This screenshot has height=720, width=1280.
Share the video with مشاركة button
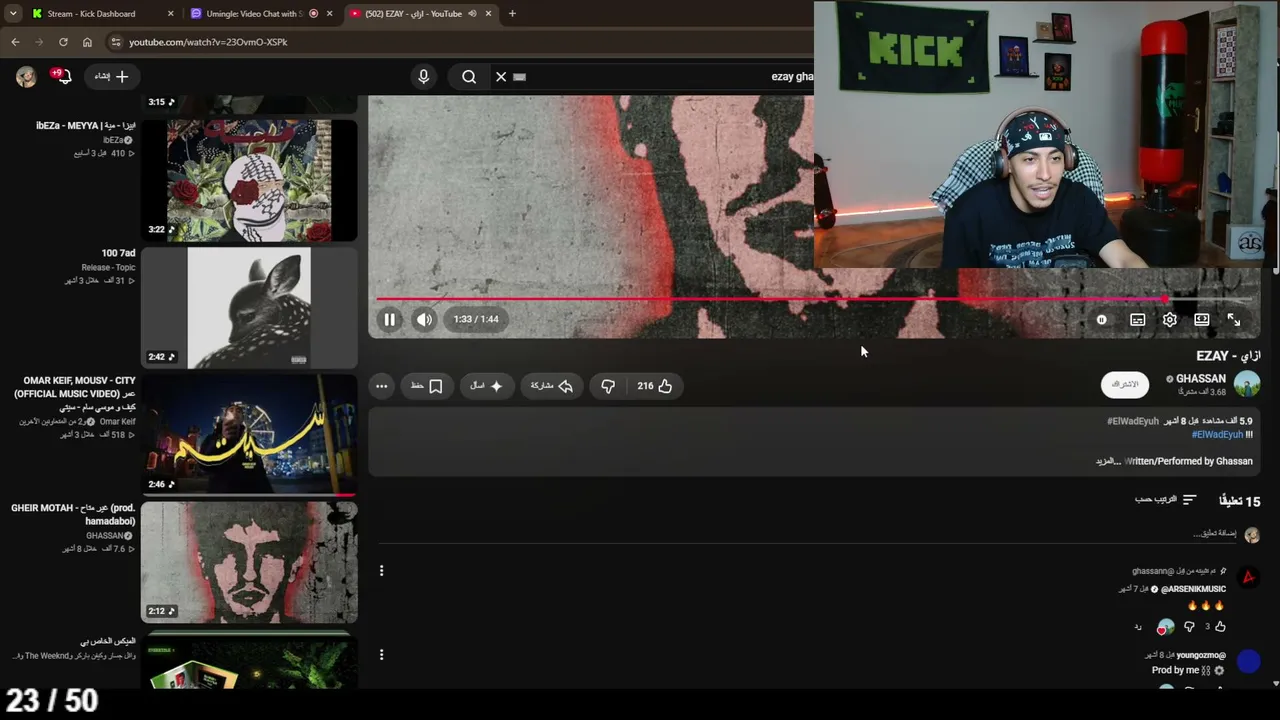(x=552, y=386)
